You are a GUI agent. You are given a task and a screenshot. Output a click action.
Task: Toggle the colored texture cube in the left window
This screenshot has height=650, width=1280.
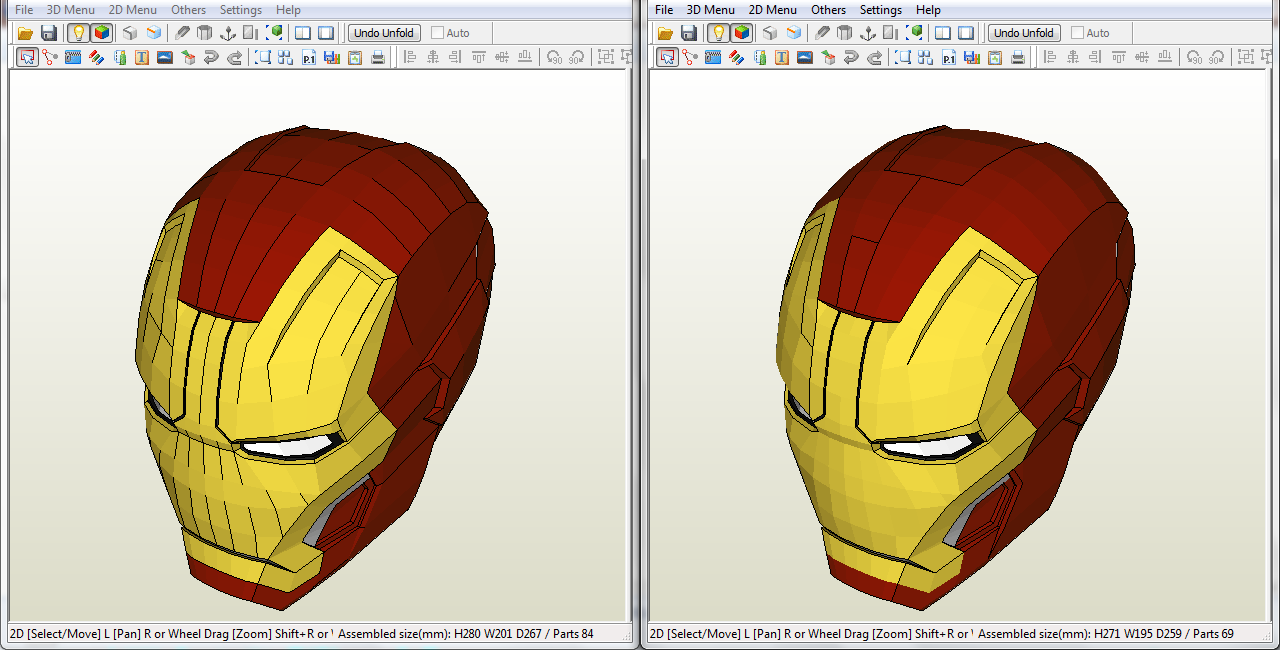pyautogui.click(x=101, y=33)
